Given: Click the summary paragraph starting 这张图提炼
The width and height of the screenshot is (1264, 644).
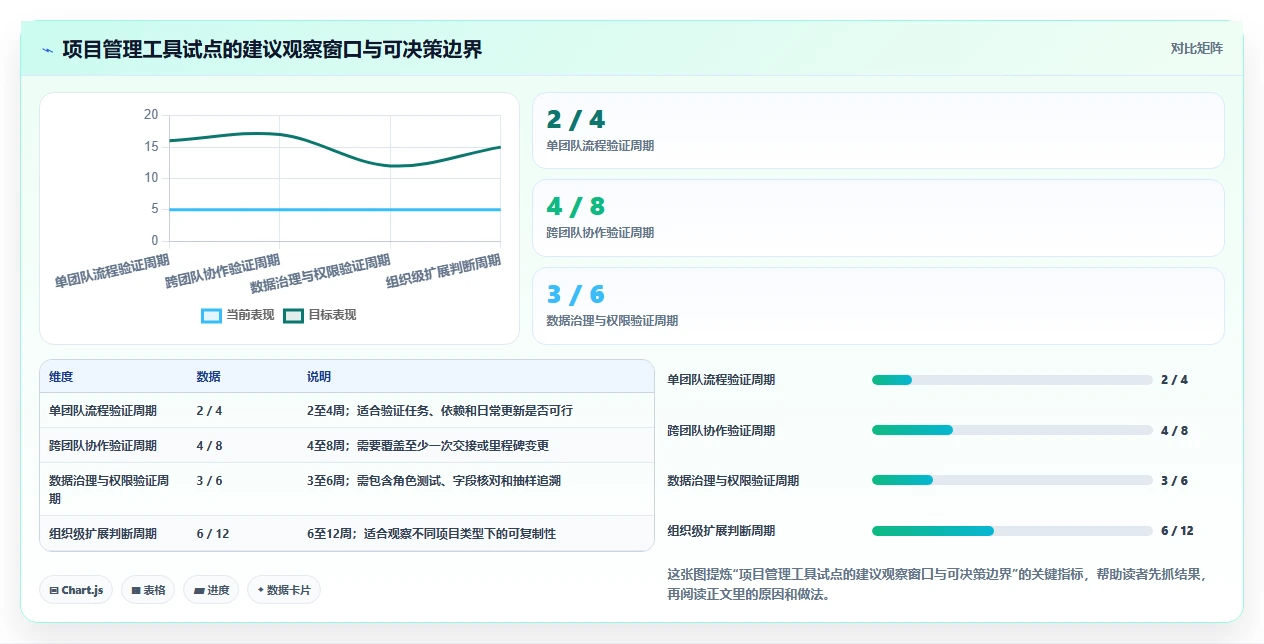Looking at the screenshot, I should click(937, 584).
